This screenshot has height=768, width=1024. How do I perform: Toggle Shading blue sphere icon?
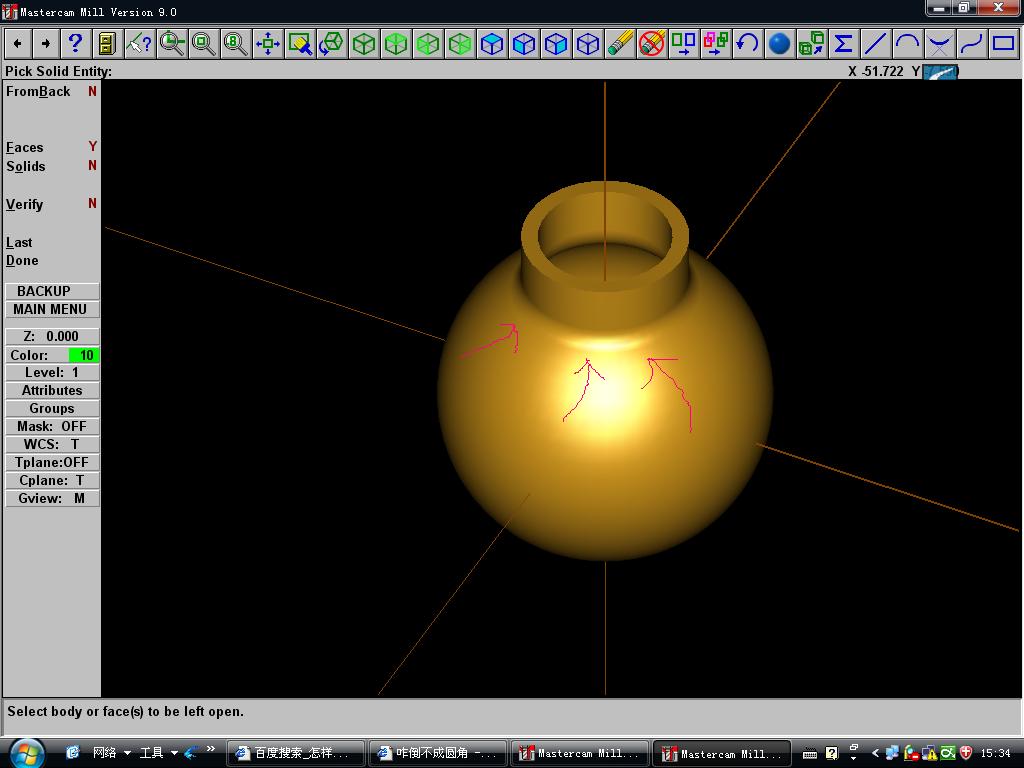click(780, 44)
